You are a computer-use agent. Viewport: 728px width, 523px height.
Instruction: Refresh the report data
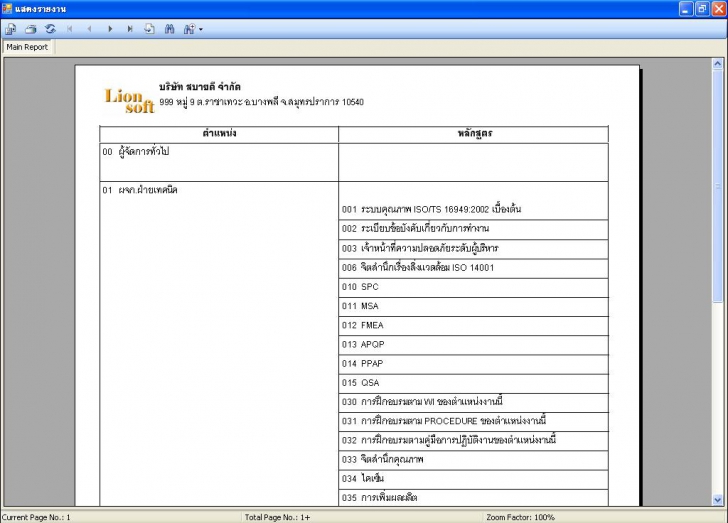coord(50,29)
